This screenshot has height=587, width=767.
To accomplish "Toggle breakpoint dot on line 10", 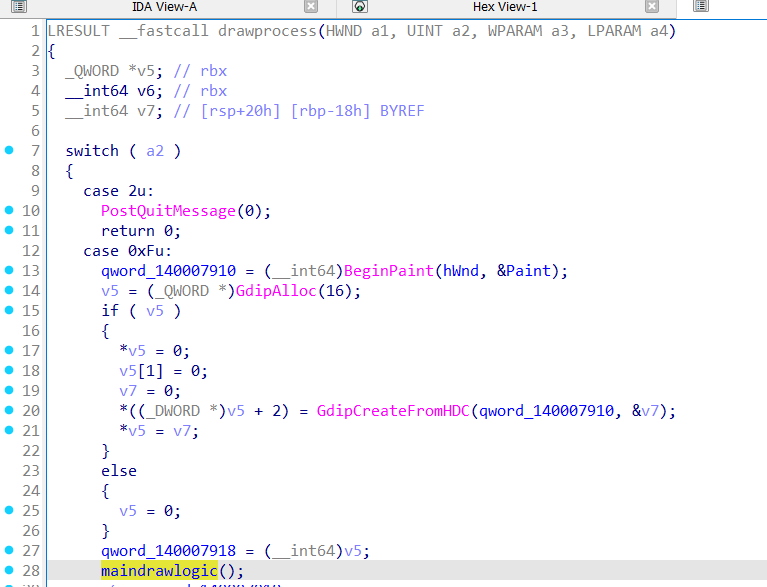I will 9,210.
